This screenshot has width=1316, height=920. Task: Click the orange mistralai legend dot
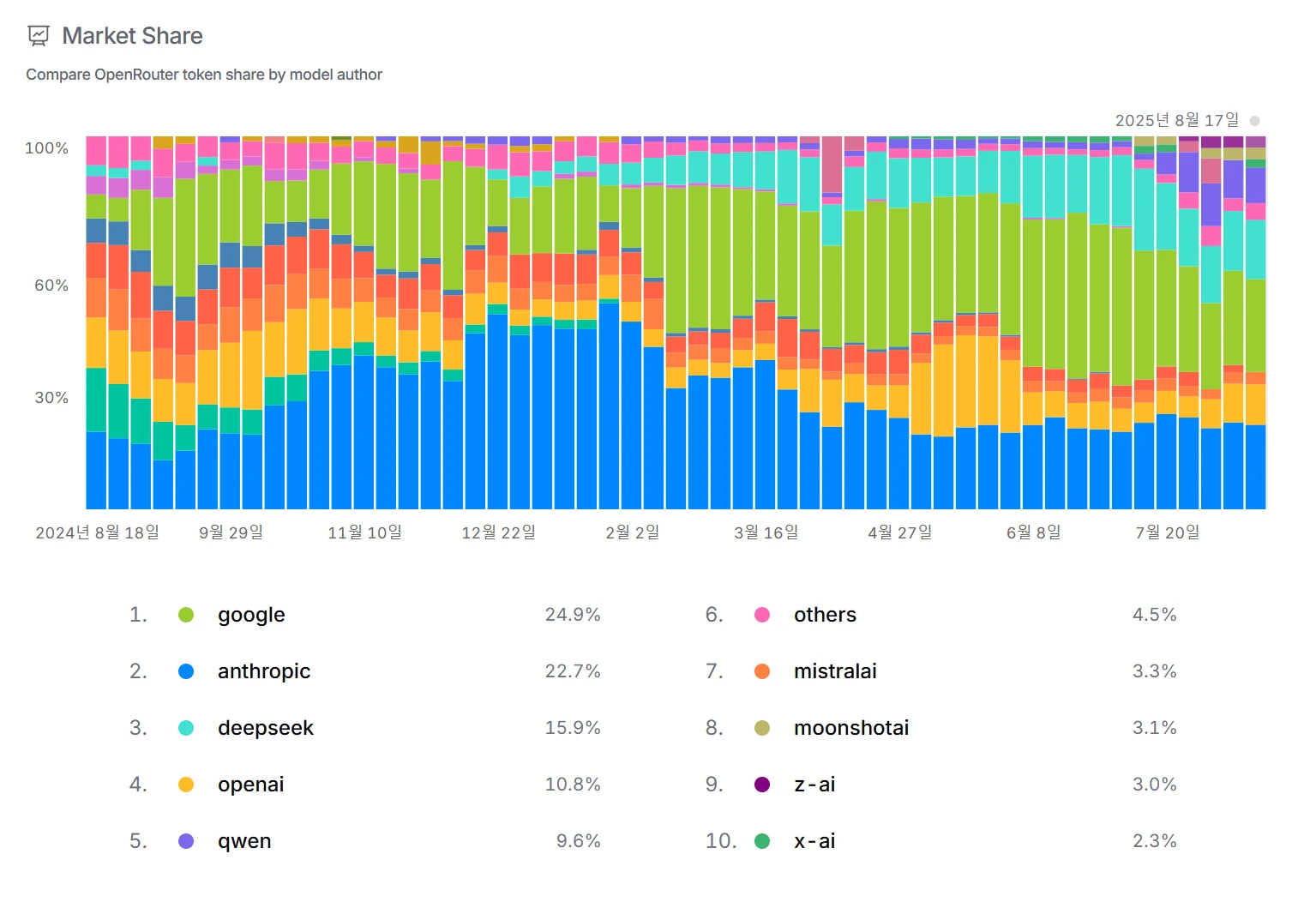pyautogui.click(x=762, y=671)
